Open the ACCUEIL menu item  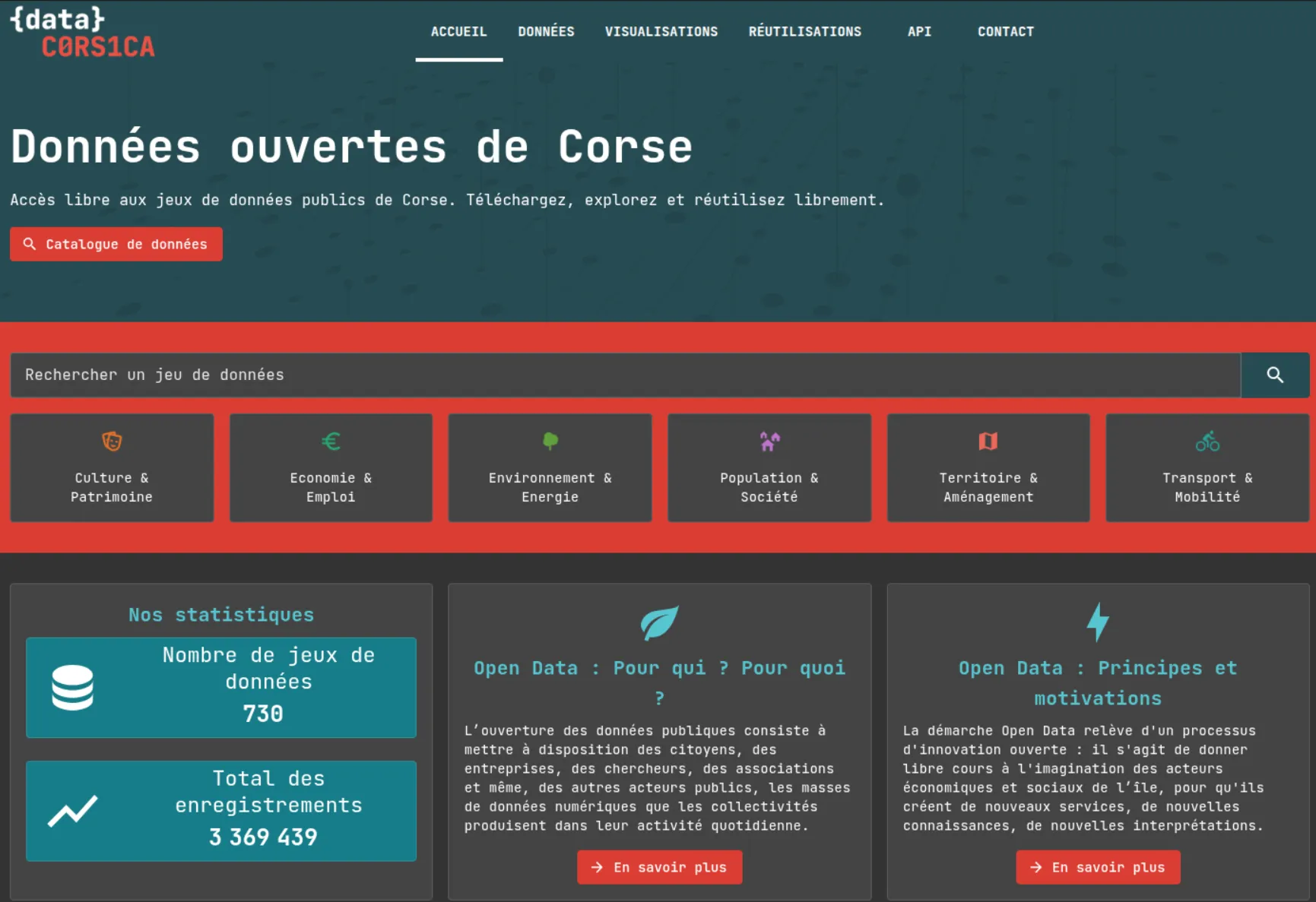458,32
